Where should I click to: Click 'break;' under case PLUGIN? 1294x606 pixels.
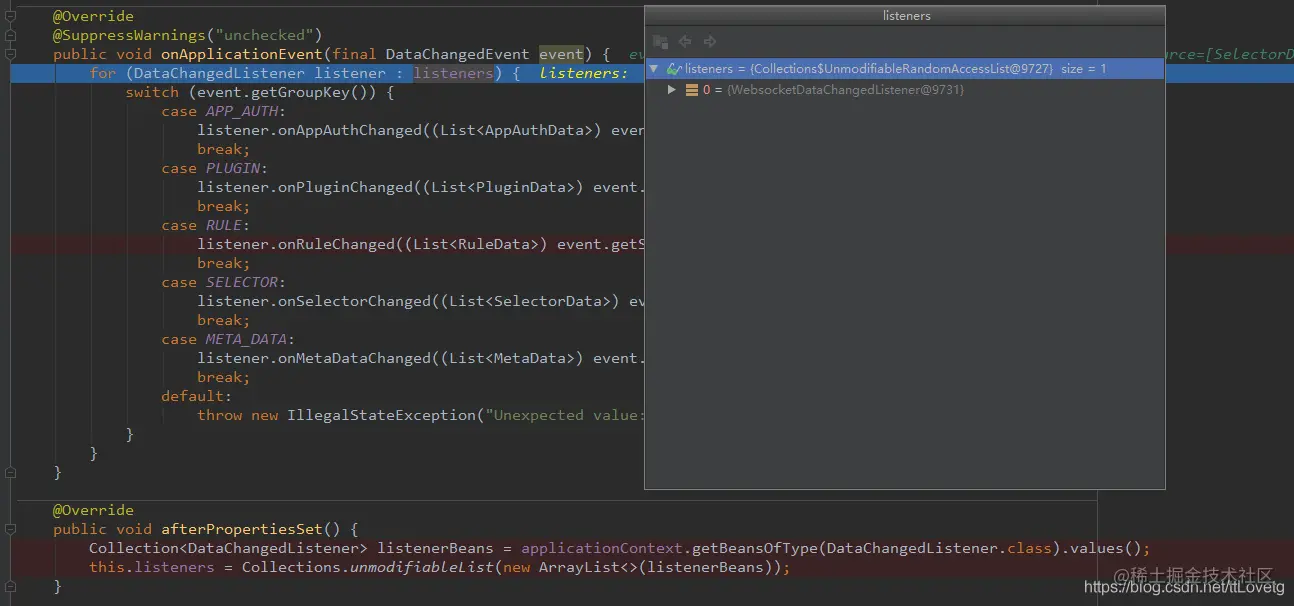[x=224, y=206]
